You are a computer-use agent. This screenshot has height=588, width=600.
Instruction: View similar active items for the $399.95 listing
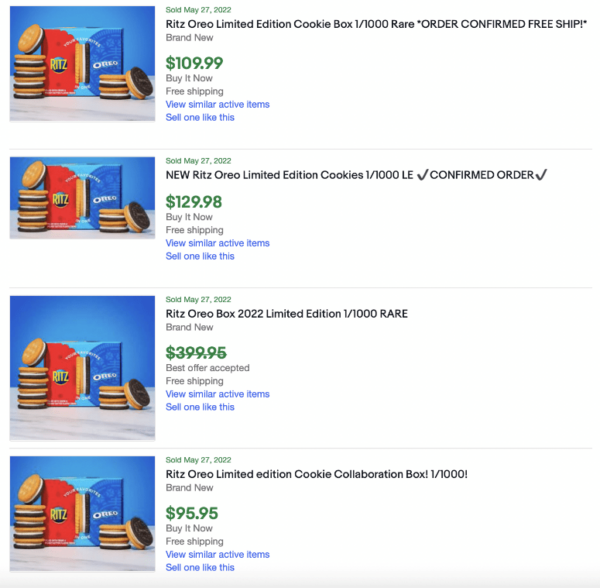tap(217, 394)
